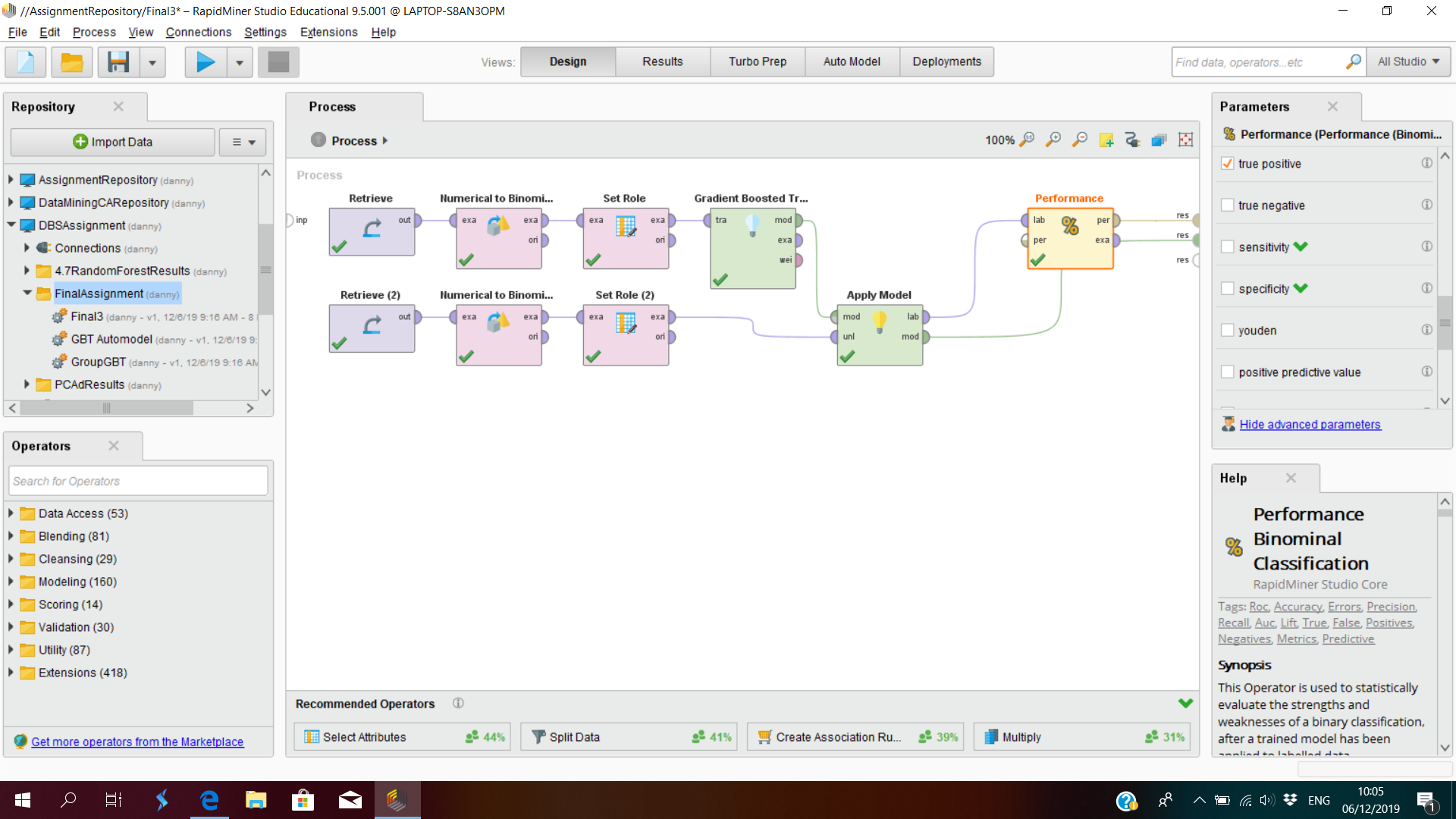This screenshot has width=1456, height=819.
Task: Open the Process menu in the menu bar
Action: [94, 32]
